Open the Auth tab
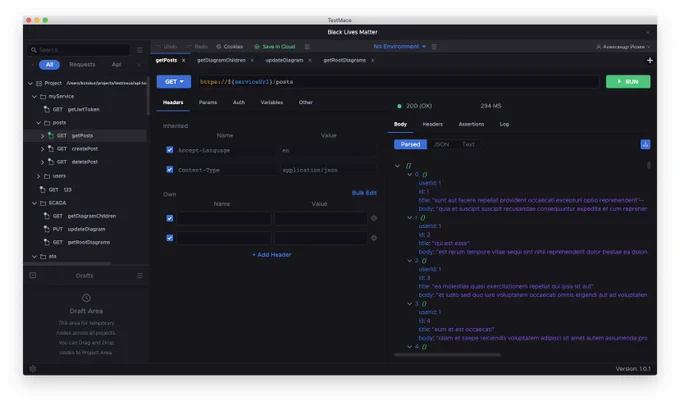Viewport: 680px width, 406px height. [239, 102]
